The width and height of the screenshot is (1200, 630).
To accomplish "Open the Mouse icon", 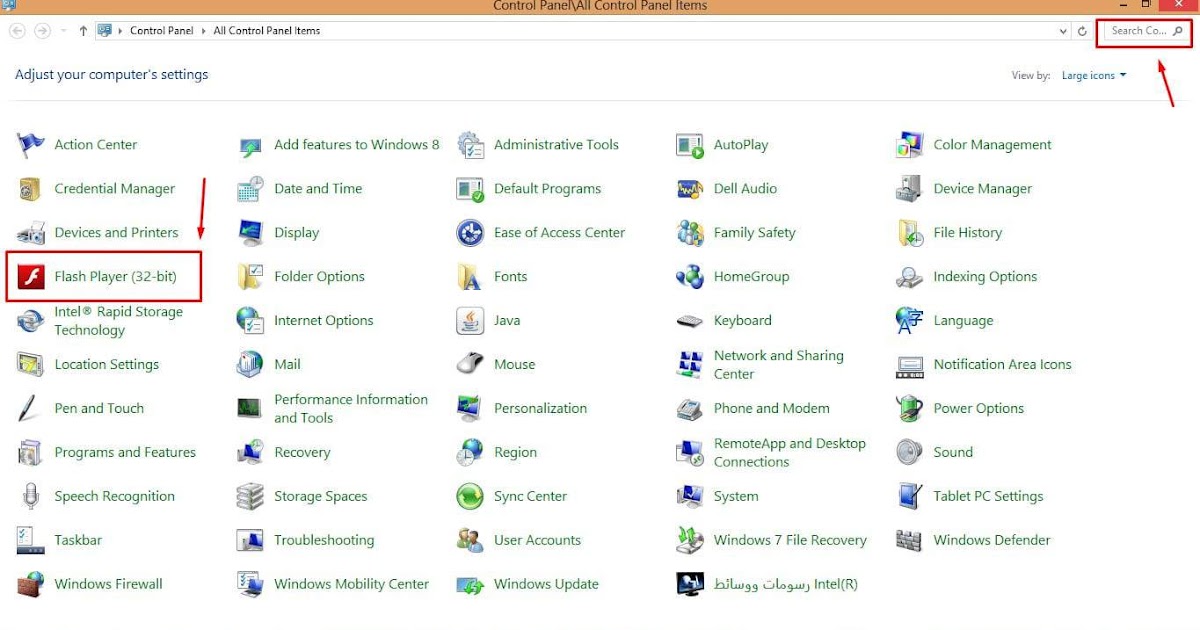I will (470, 365).
